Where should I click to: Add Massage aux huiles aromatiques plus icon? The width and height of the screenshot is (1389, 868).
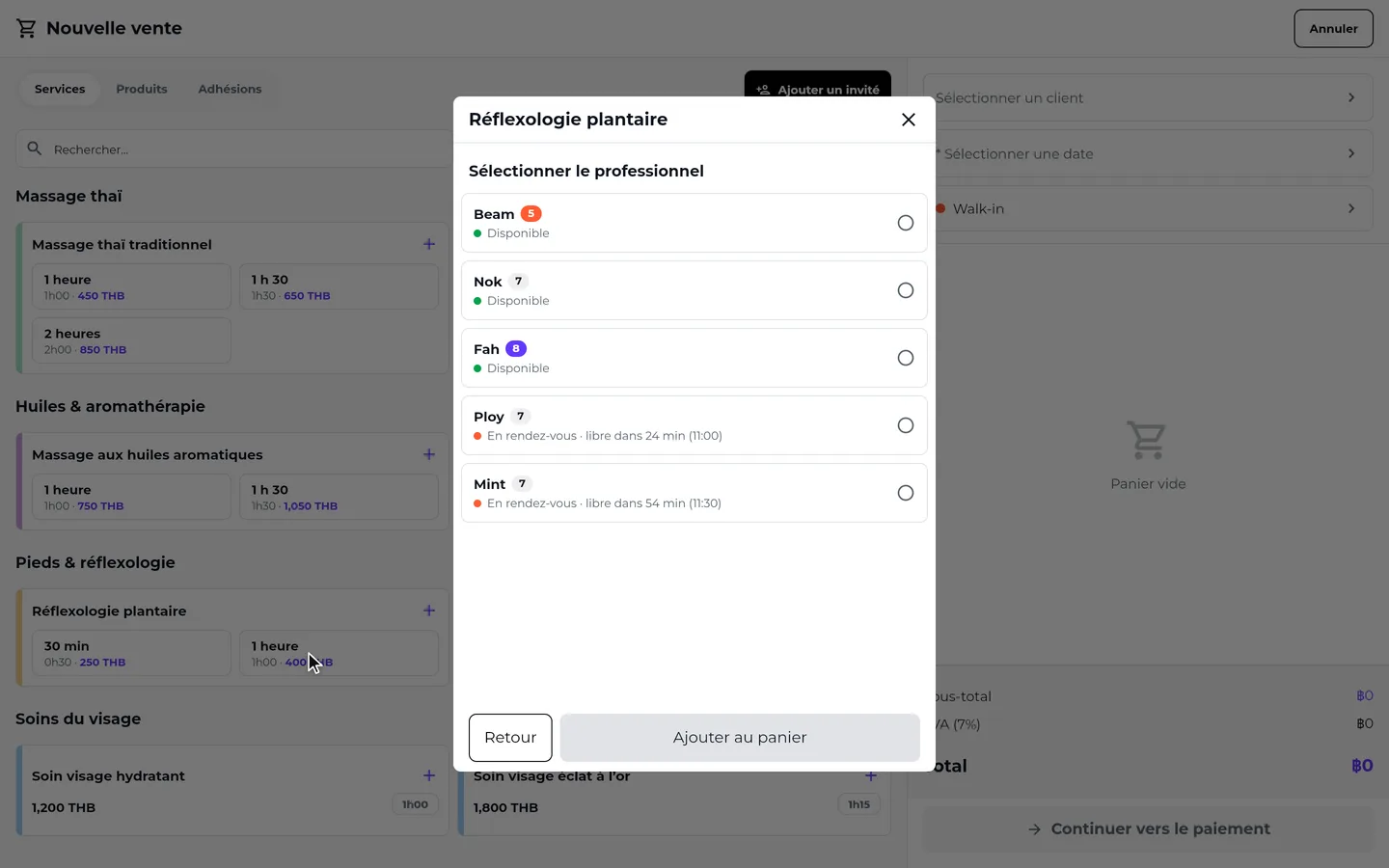429,454
